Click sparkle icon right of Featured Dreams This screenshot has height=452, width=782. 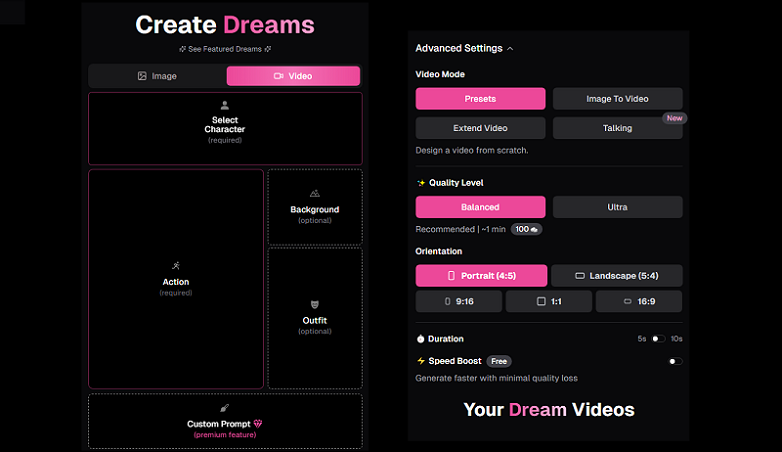[268, 49]
